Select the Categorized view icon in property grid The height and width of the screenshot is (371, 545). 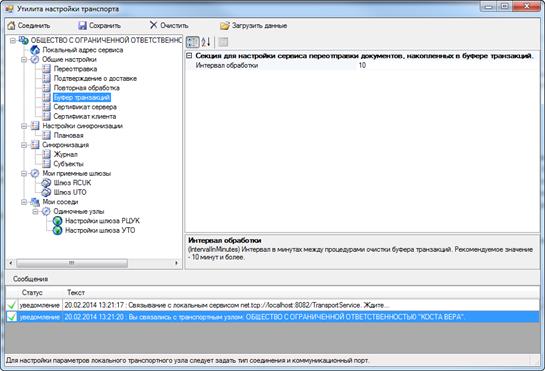click(193, 42)
